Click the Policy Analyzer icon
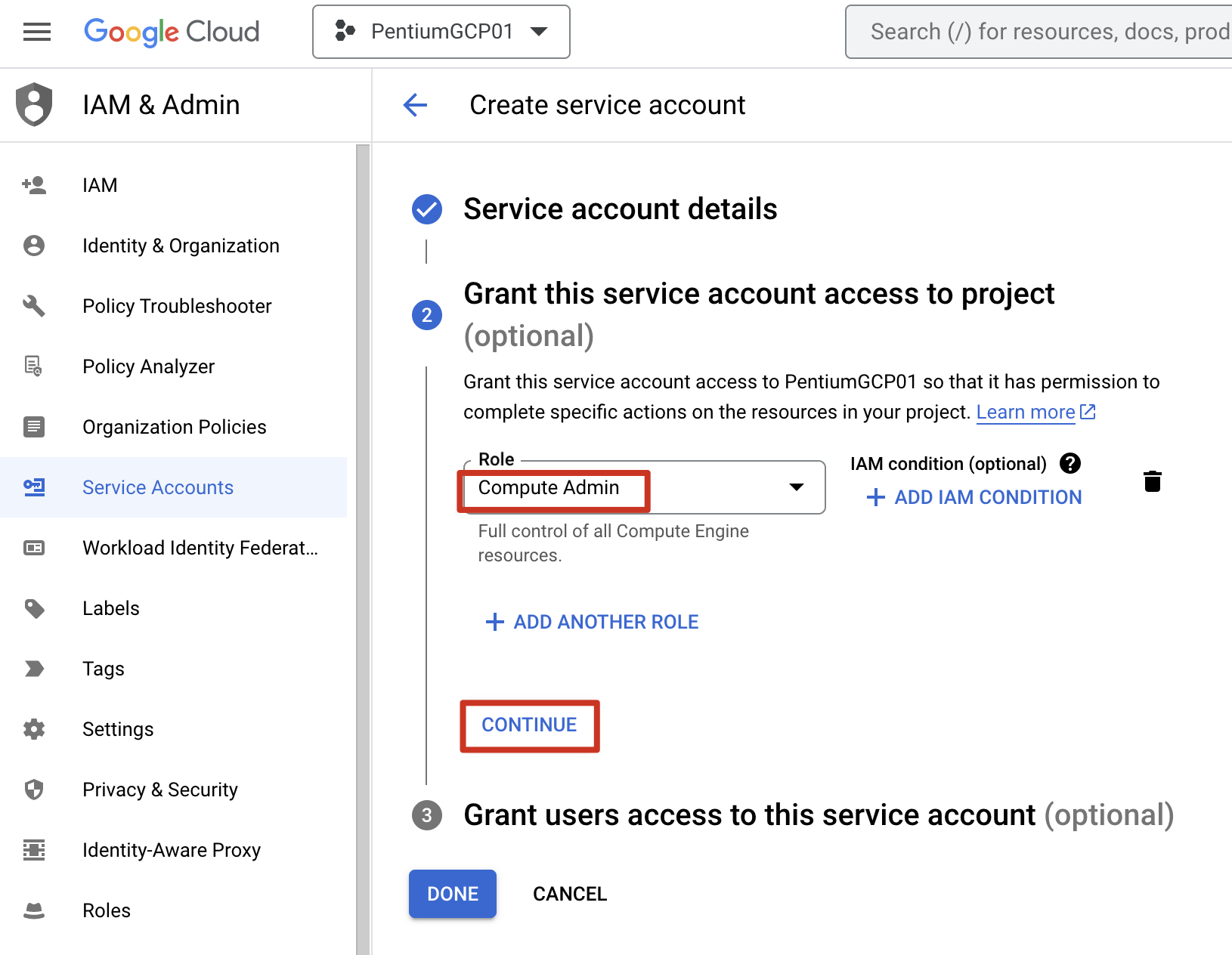The height and width of the screenshot is (955, 1232). [34, 366]
